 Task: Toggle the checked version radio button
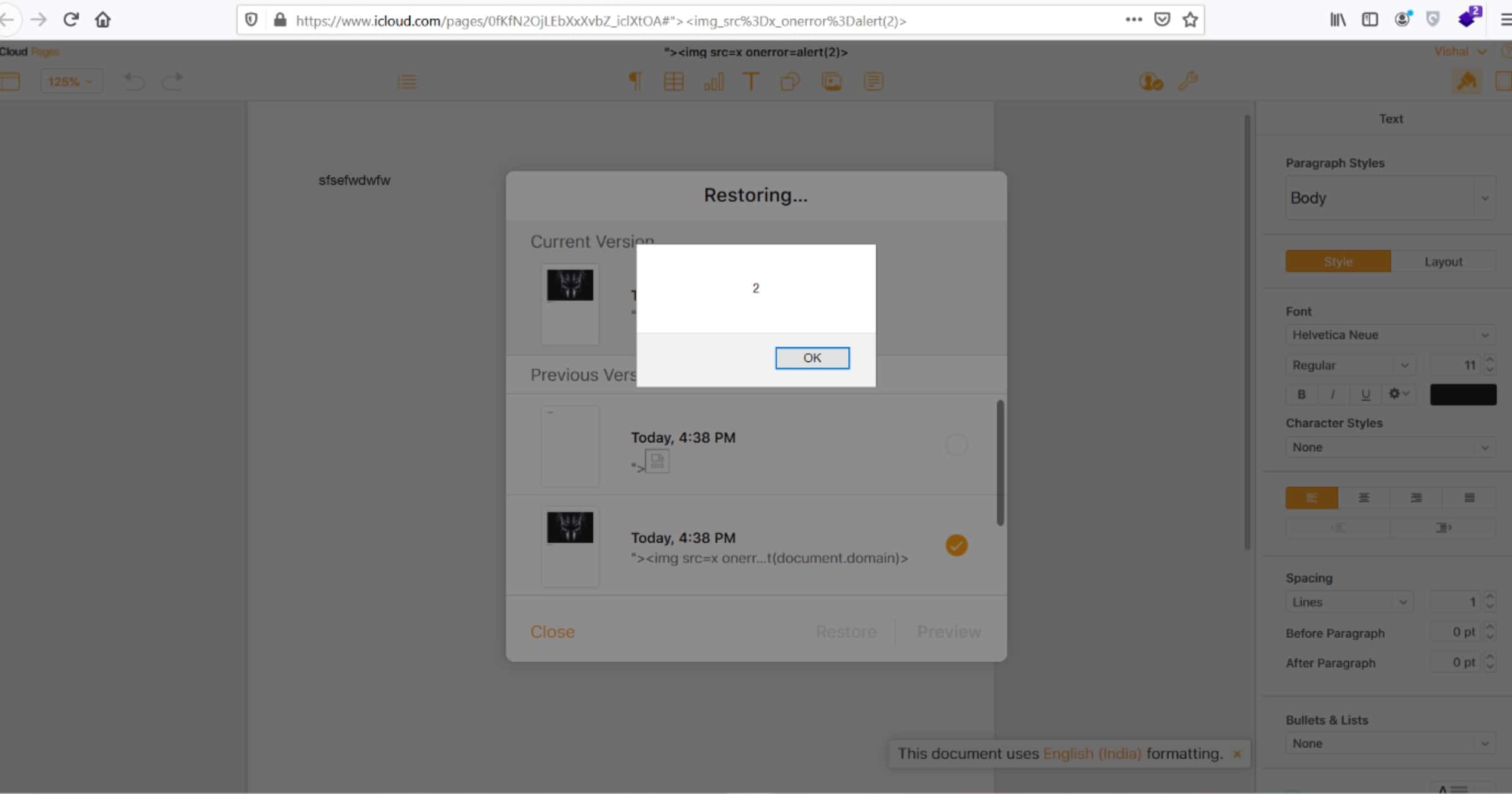coord(956,546)
